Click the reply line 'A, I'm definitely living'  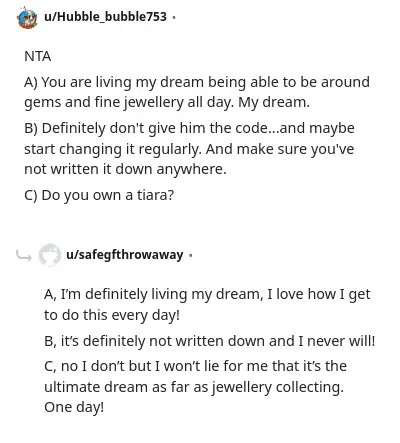[x=207, y=295]
